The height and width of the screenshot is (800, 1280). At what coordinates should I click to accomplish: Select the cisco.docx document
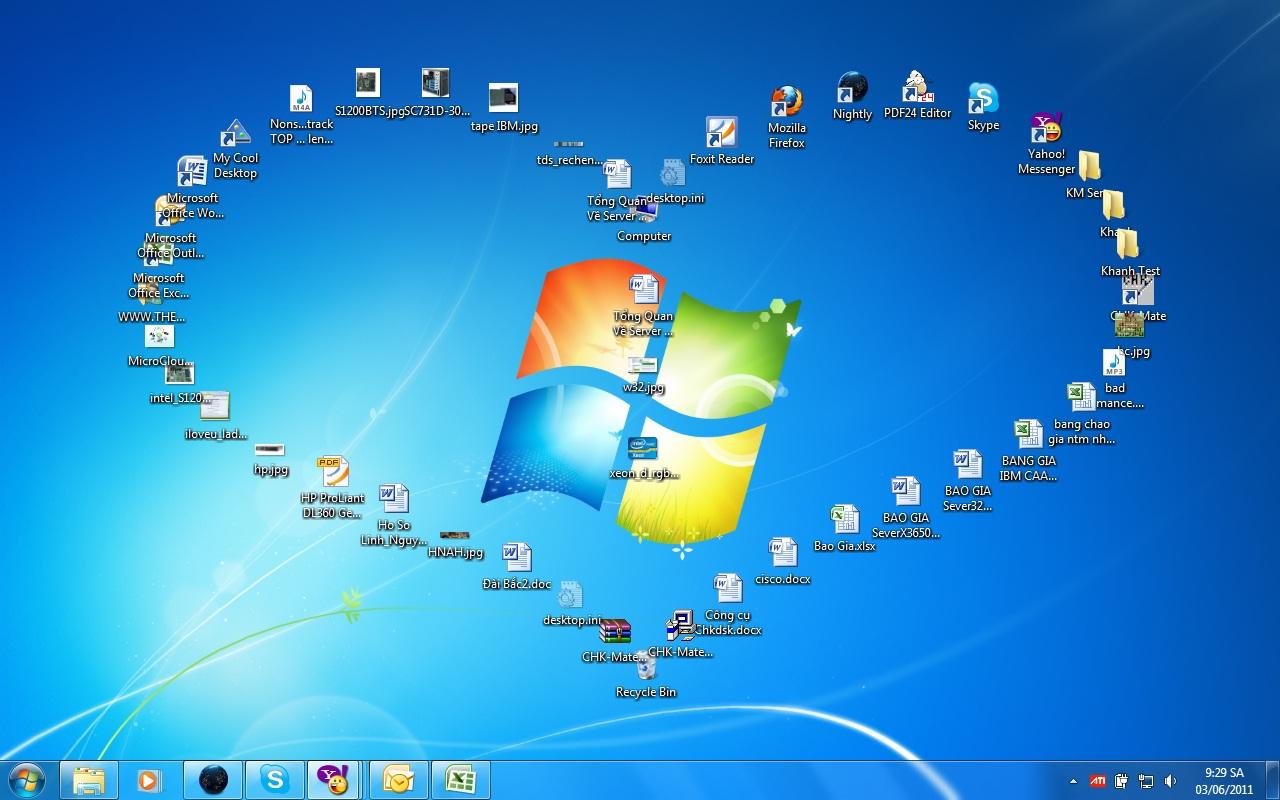[783, 553]
